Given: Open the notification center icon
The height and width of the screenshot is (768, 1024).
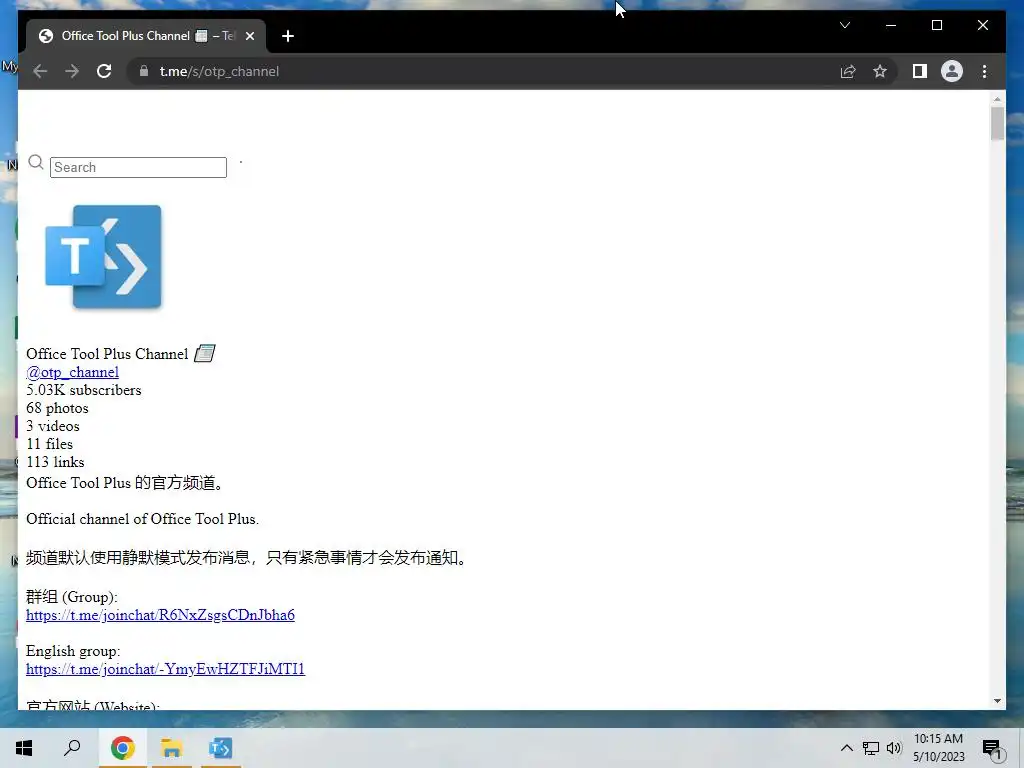Looking at the screenshot, I should coord(993,748).
